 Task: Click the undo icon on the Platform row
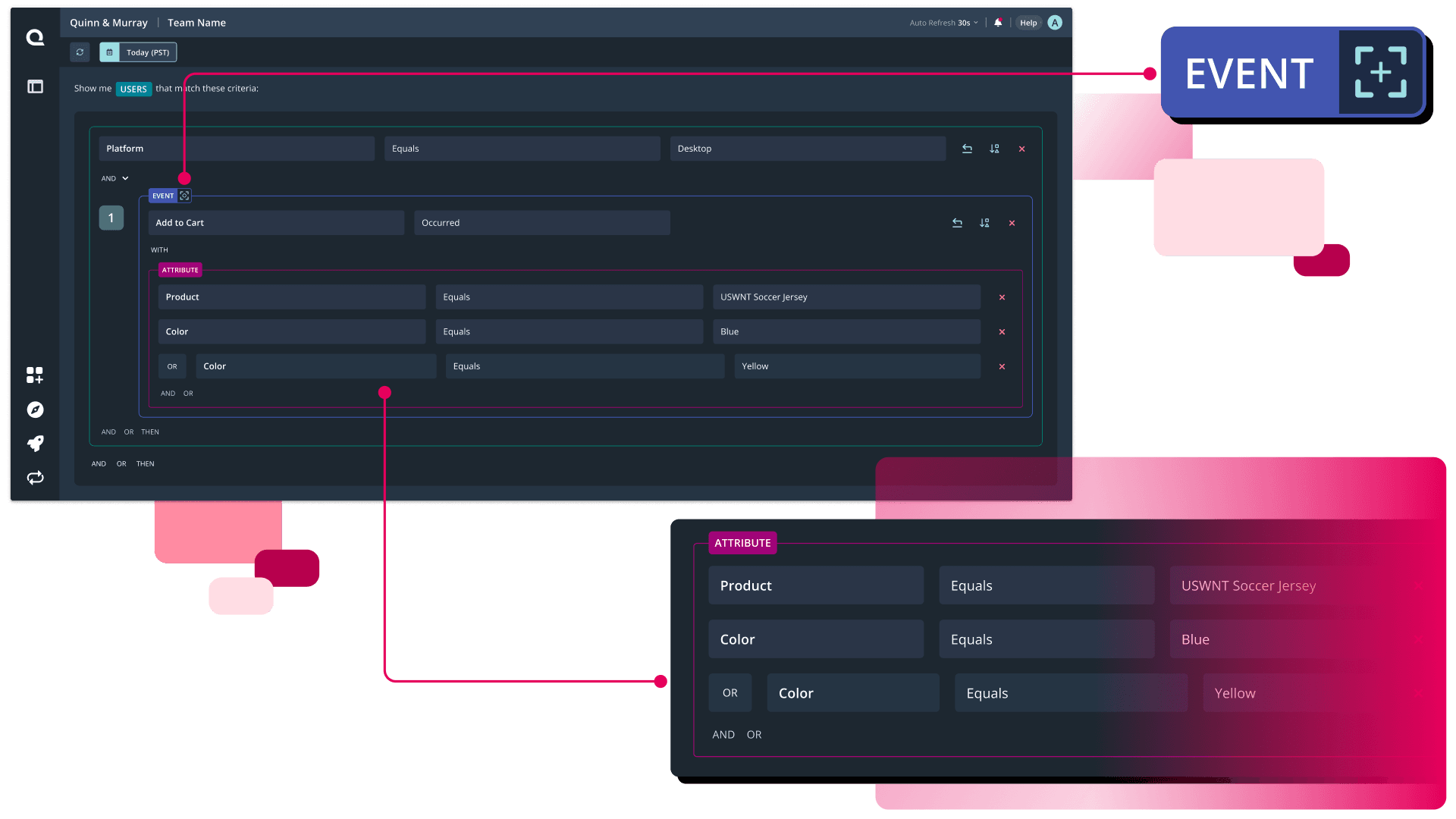(x=968, y=149)
